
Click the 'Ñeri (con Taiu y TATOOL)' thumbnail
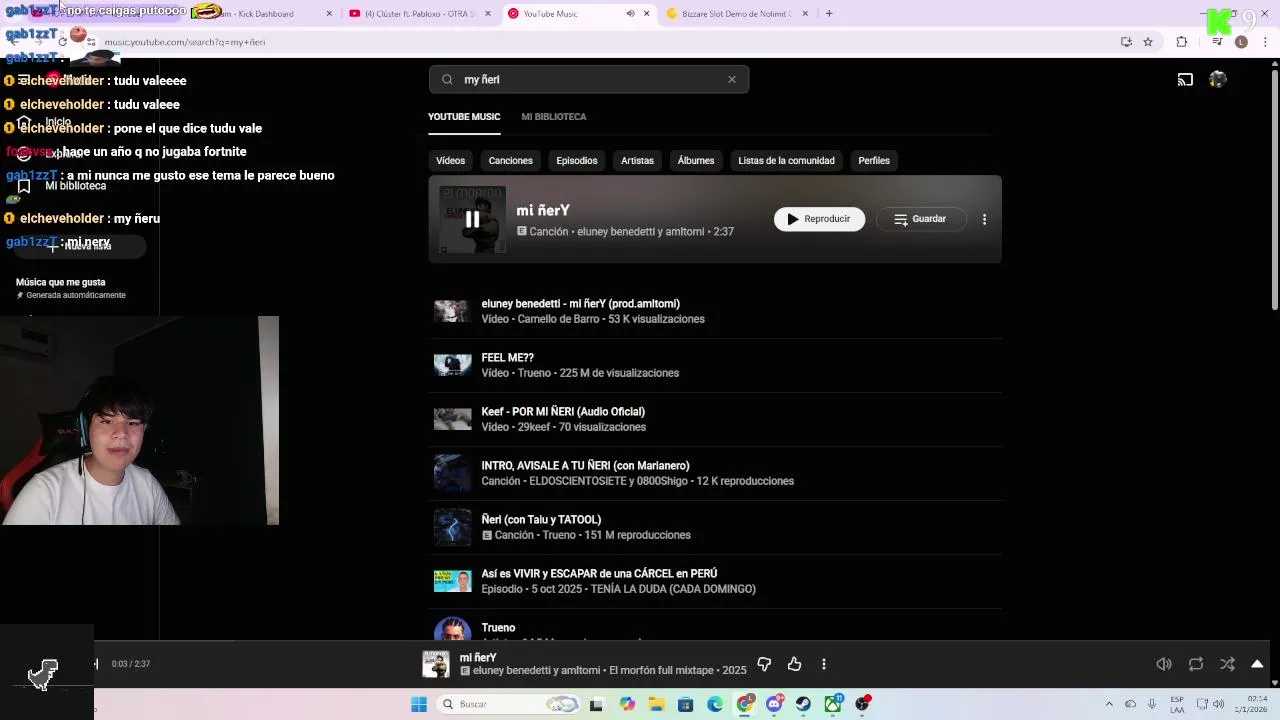click(x=452, y=527)
